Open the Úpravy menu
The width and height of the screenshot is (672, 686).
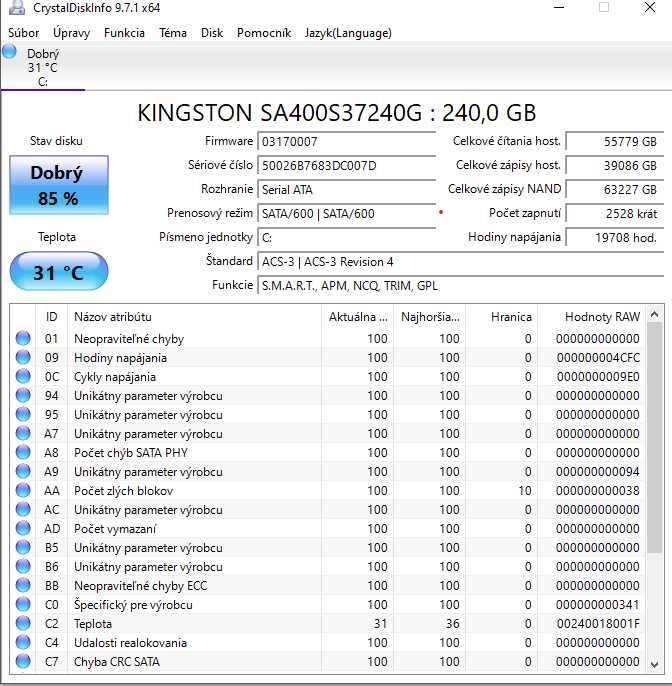pos(71,33)
